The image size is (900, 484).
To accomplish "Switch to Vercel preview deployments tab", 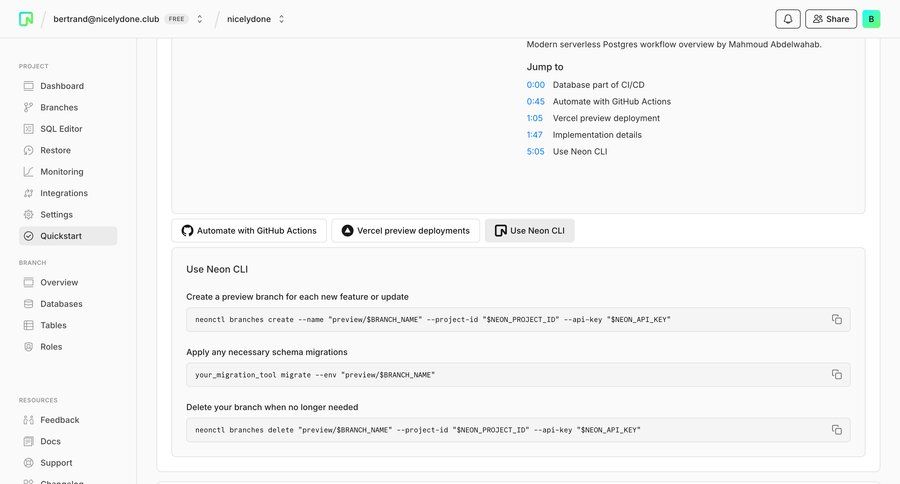I will click(405, 231).
